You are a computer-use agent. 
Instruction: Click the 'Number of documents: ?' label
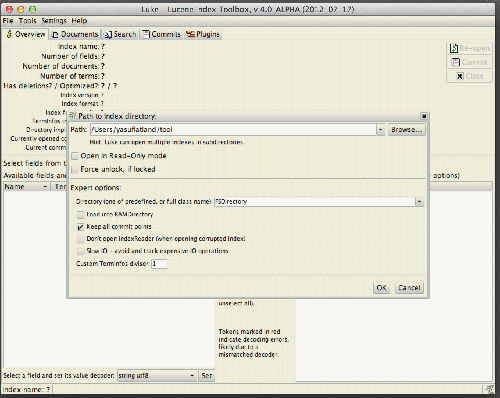coord(64,66)
